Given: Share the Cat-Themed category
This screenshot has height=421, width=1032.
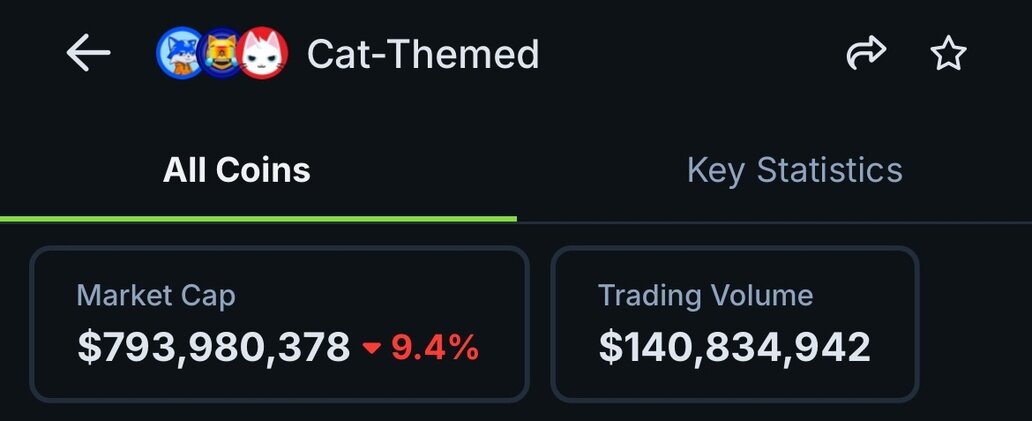Looking at the screenshot, I should [866, 53].
